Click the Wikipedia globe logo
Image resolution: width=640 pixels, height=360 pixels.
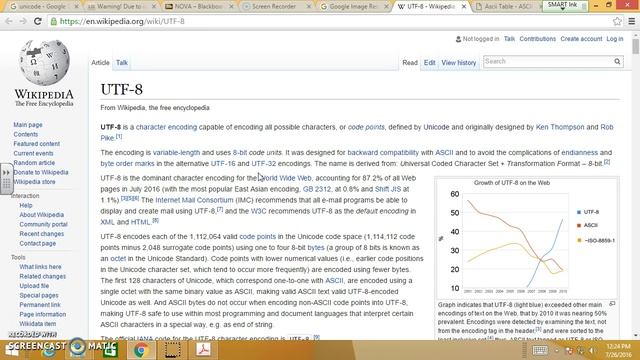(44, 62)
